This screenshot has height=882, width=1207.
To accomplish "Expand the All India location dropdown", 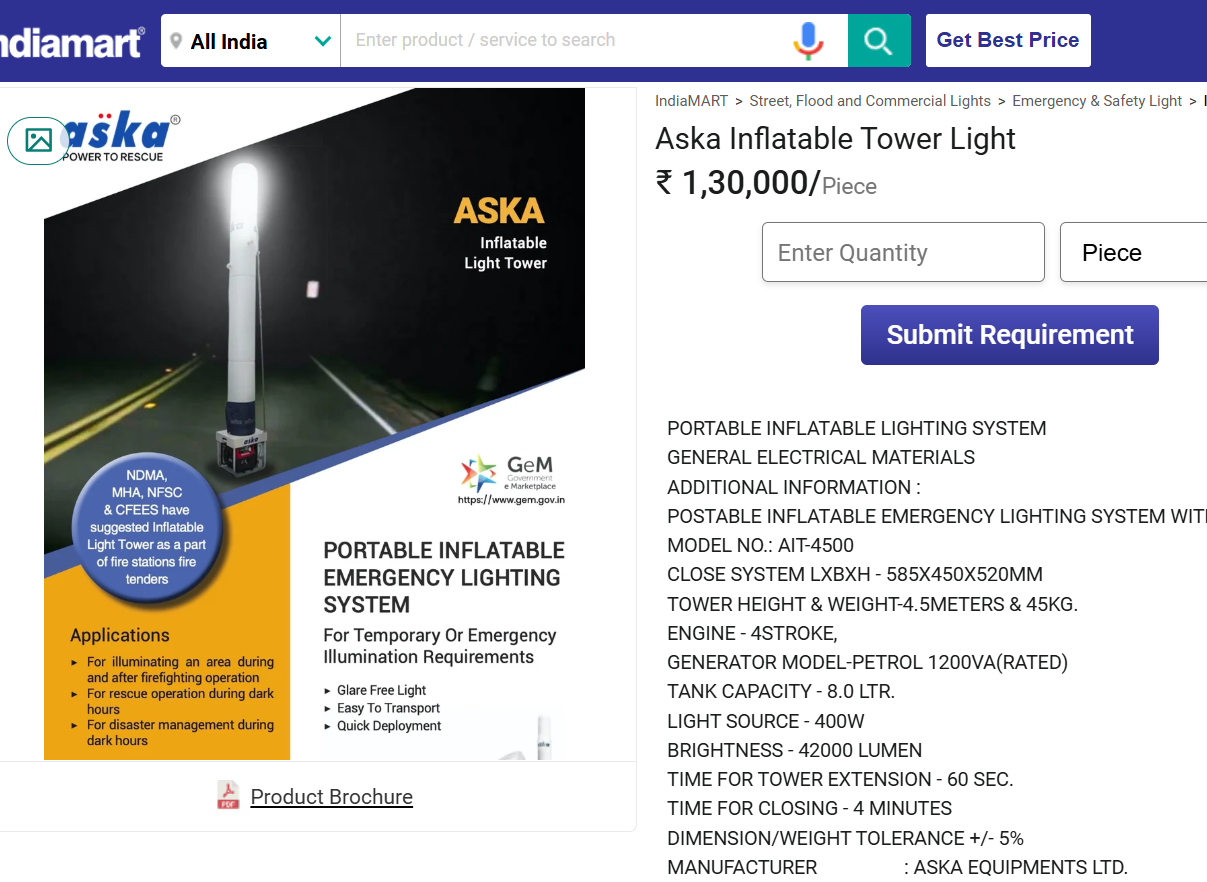I will point(251,41).
